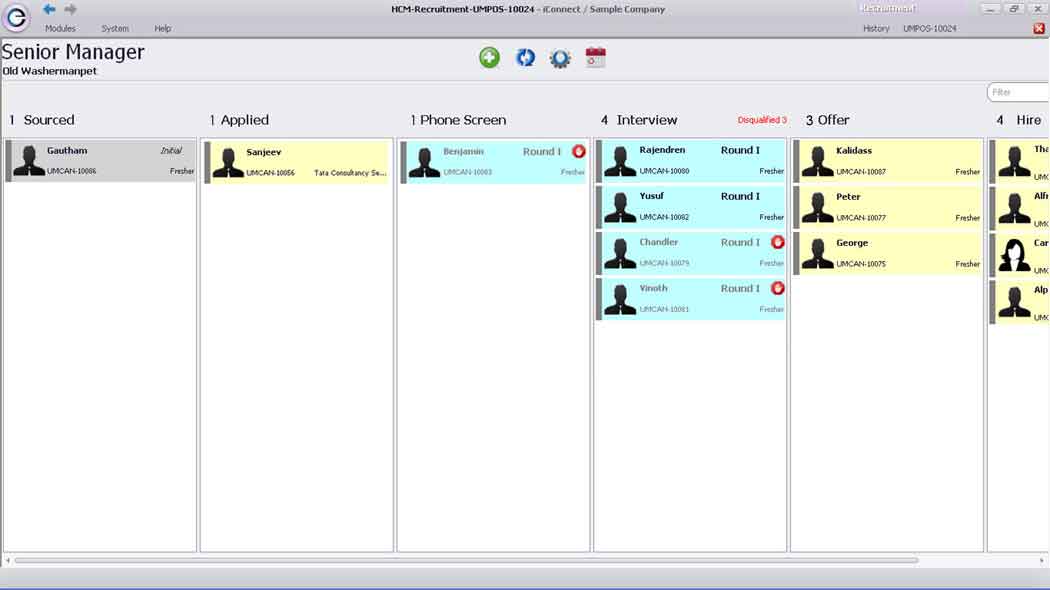Open the Modules menu
Image resolution: width=1050 pixels, height=590 pixels.
[60, 29]
